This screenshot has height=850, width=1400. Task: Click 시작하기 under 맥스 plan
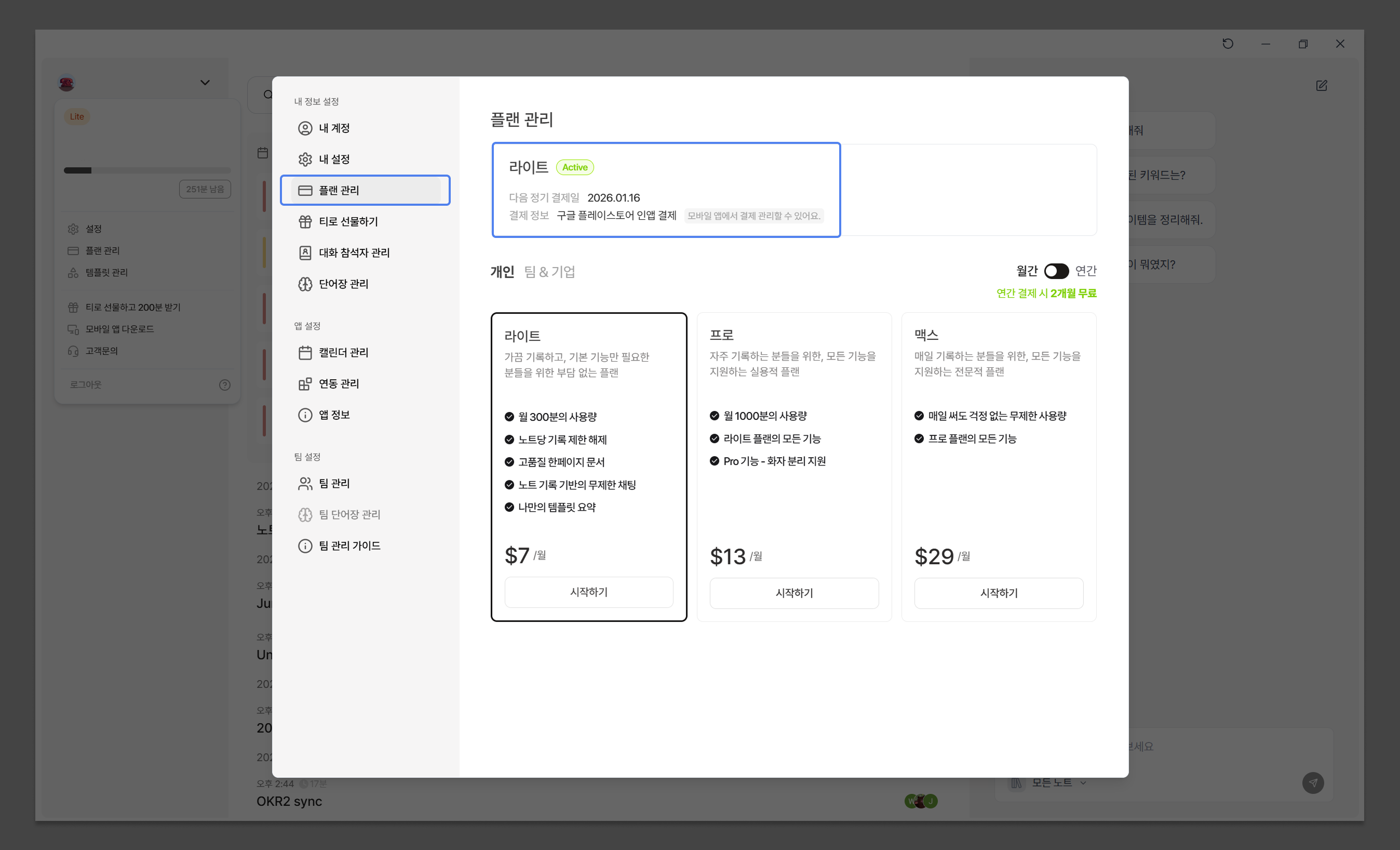coord(998,593)
